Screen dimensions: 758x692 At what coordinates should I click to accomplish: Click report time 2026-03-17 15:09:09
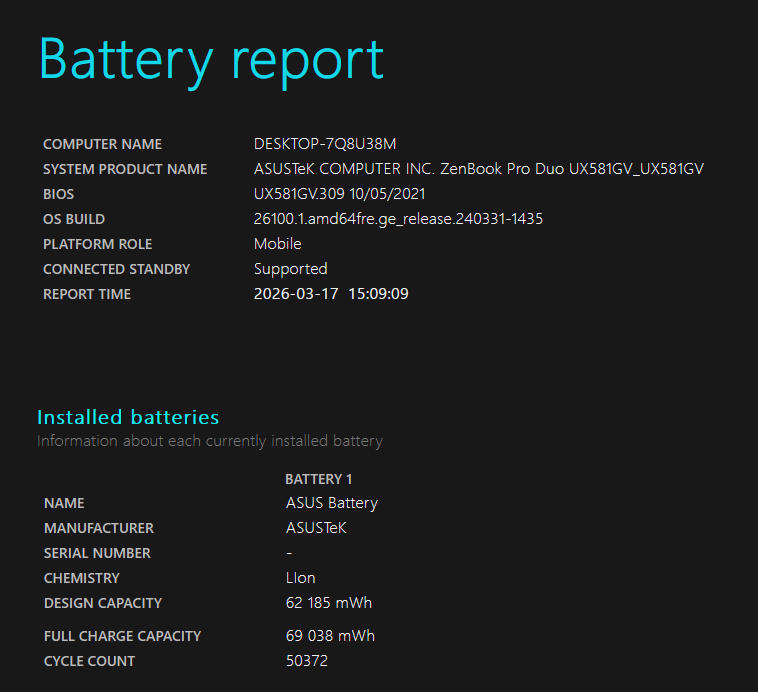coord(331,294)
